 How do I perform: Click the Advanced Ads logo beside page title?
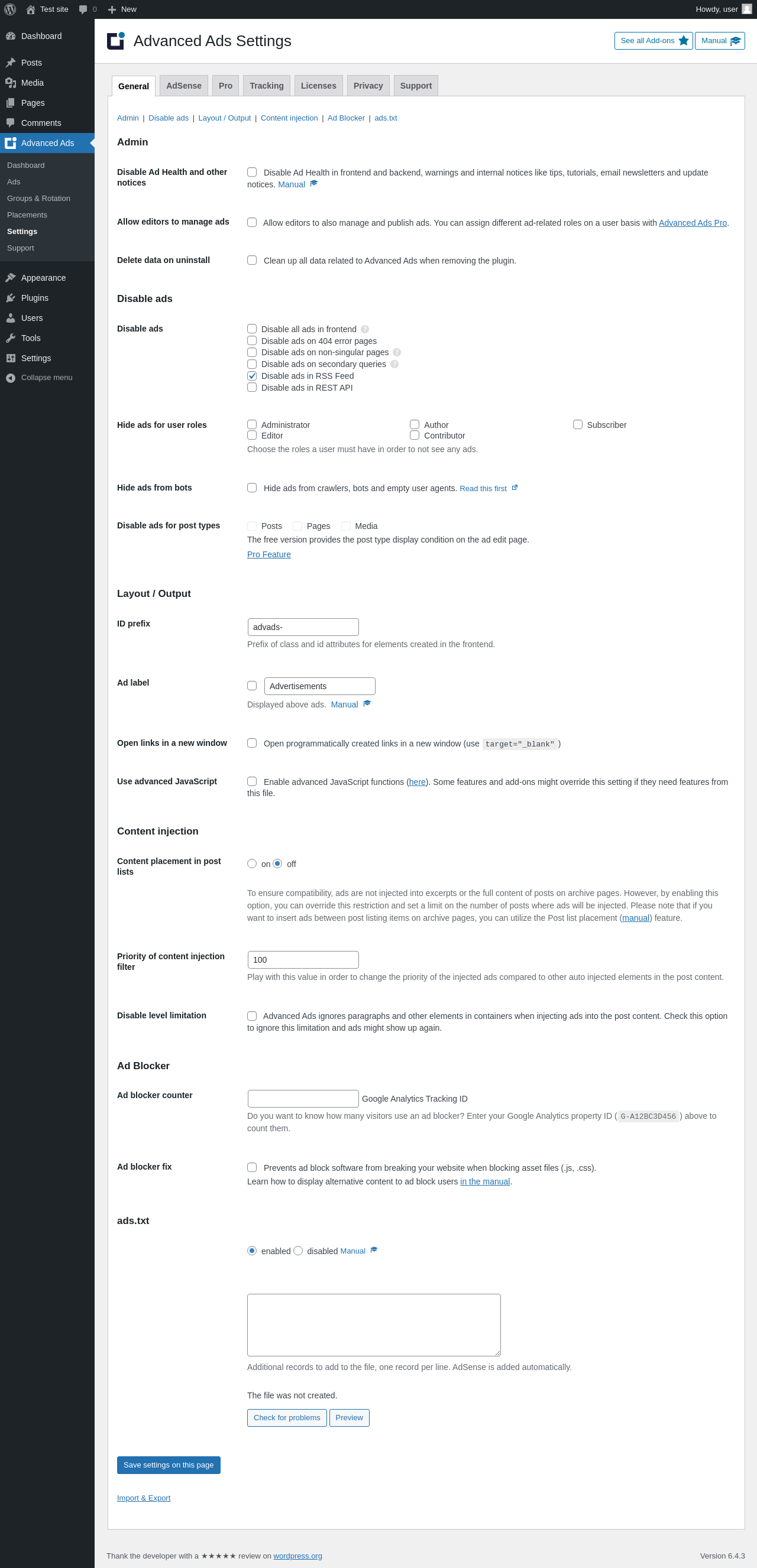[x=116, y=41]
